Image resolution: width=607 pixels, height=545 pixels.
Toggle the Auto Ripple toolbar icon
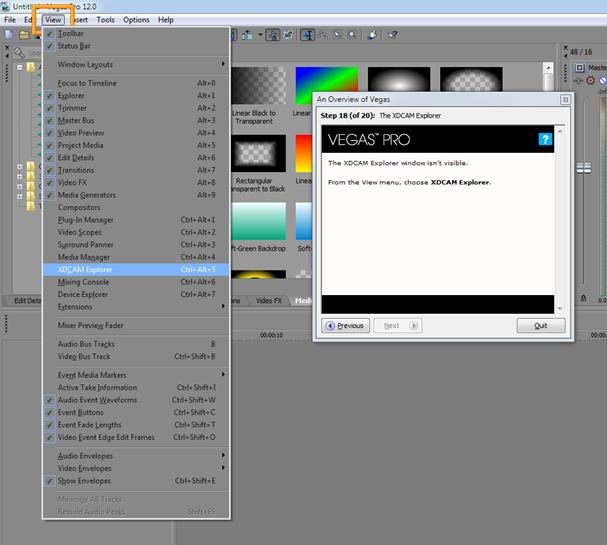click(248, 35)
